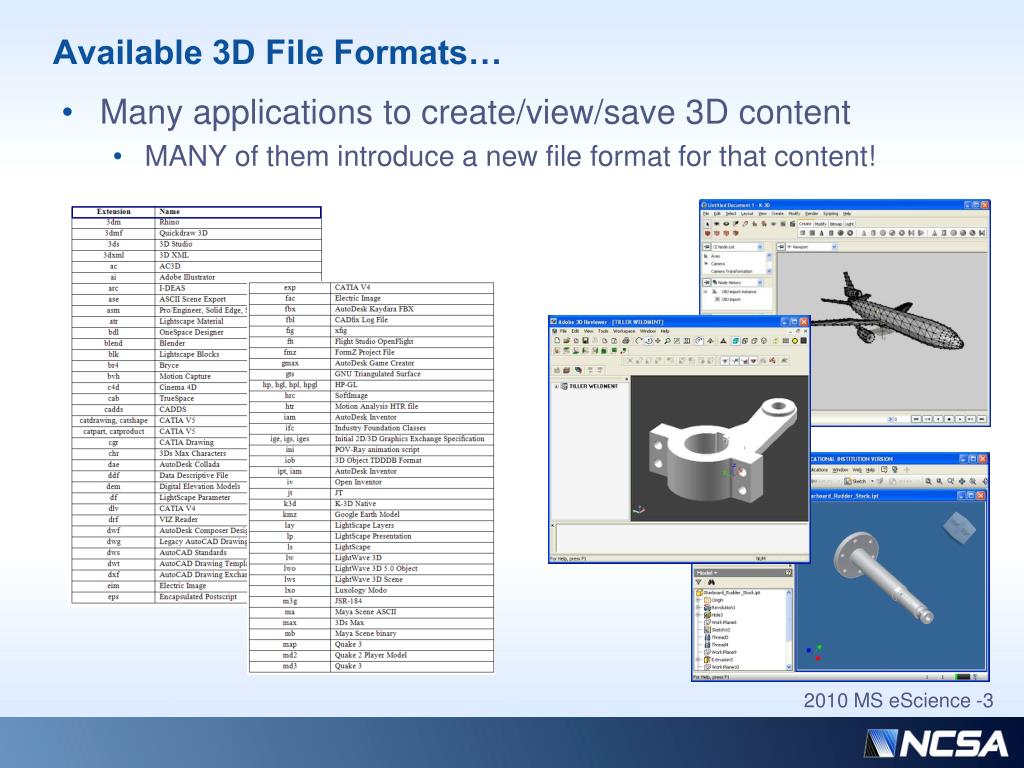Image resolution: width=1024 pixels, height=768 pixels.
Task: Click ViewCube in Inventor viewport
Action: tap(960, 528)
